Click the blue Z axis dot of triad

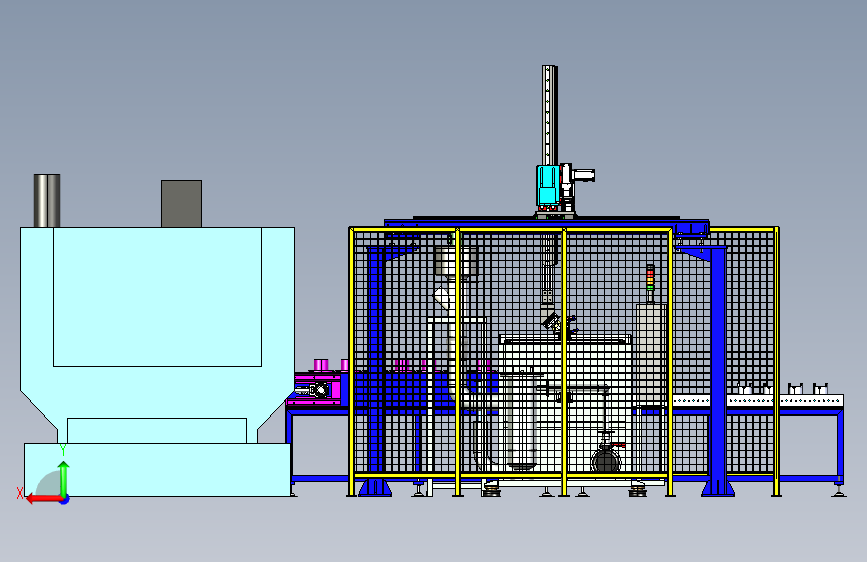tap(65, 500)
